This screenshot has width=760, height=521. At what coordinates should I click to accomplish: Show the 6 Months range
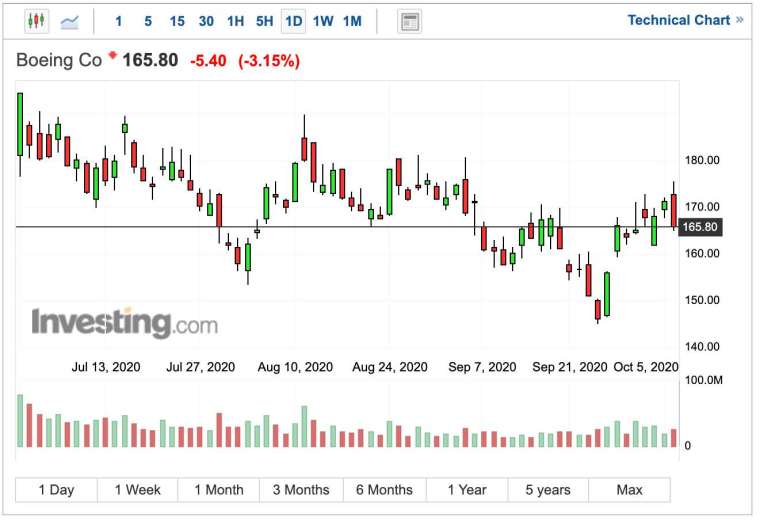click(384, 490)
